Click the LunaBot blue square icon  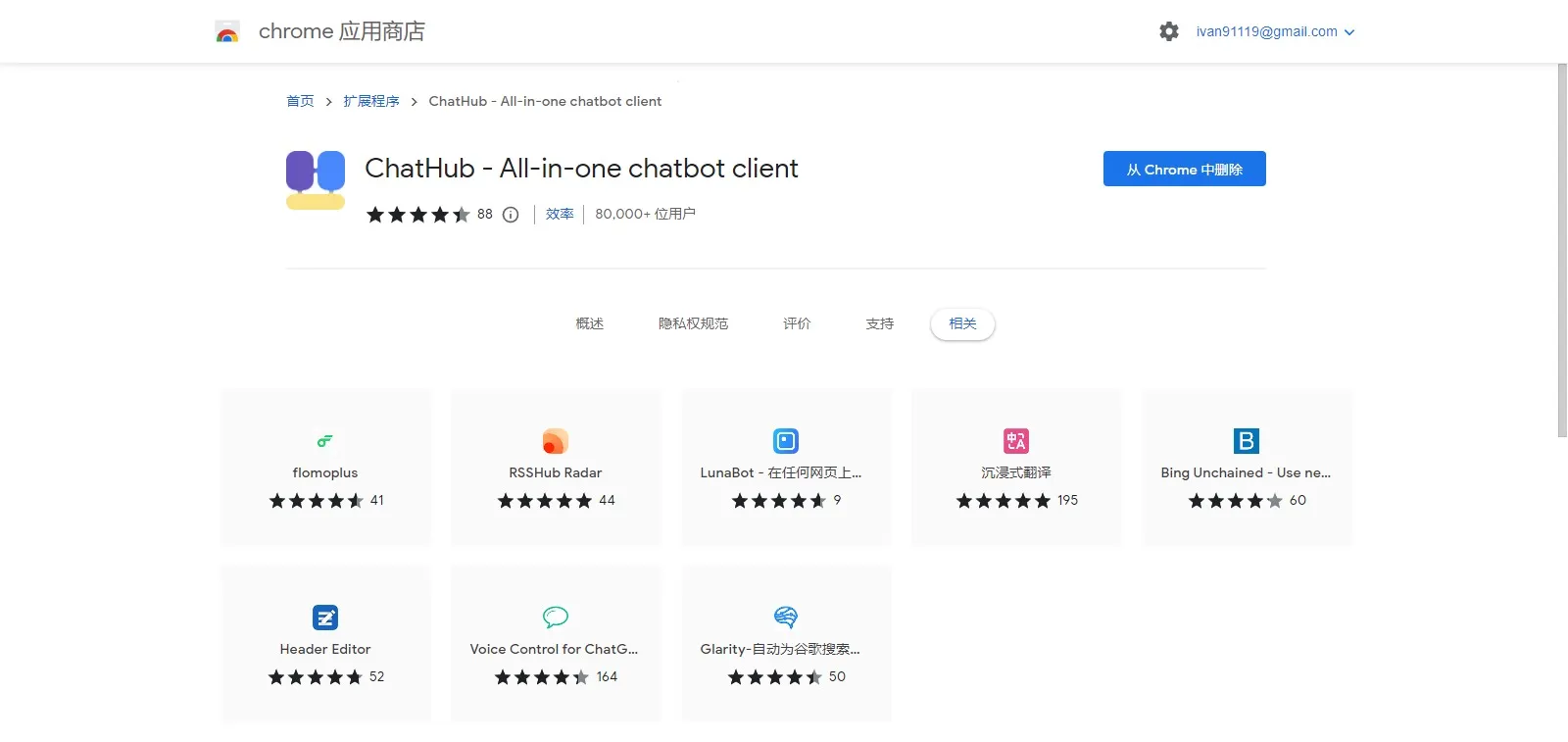[786, 441]
